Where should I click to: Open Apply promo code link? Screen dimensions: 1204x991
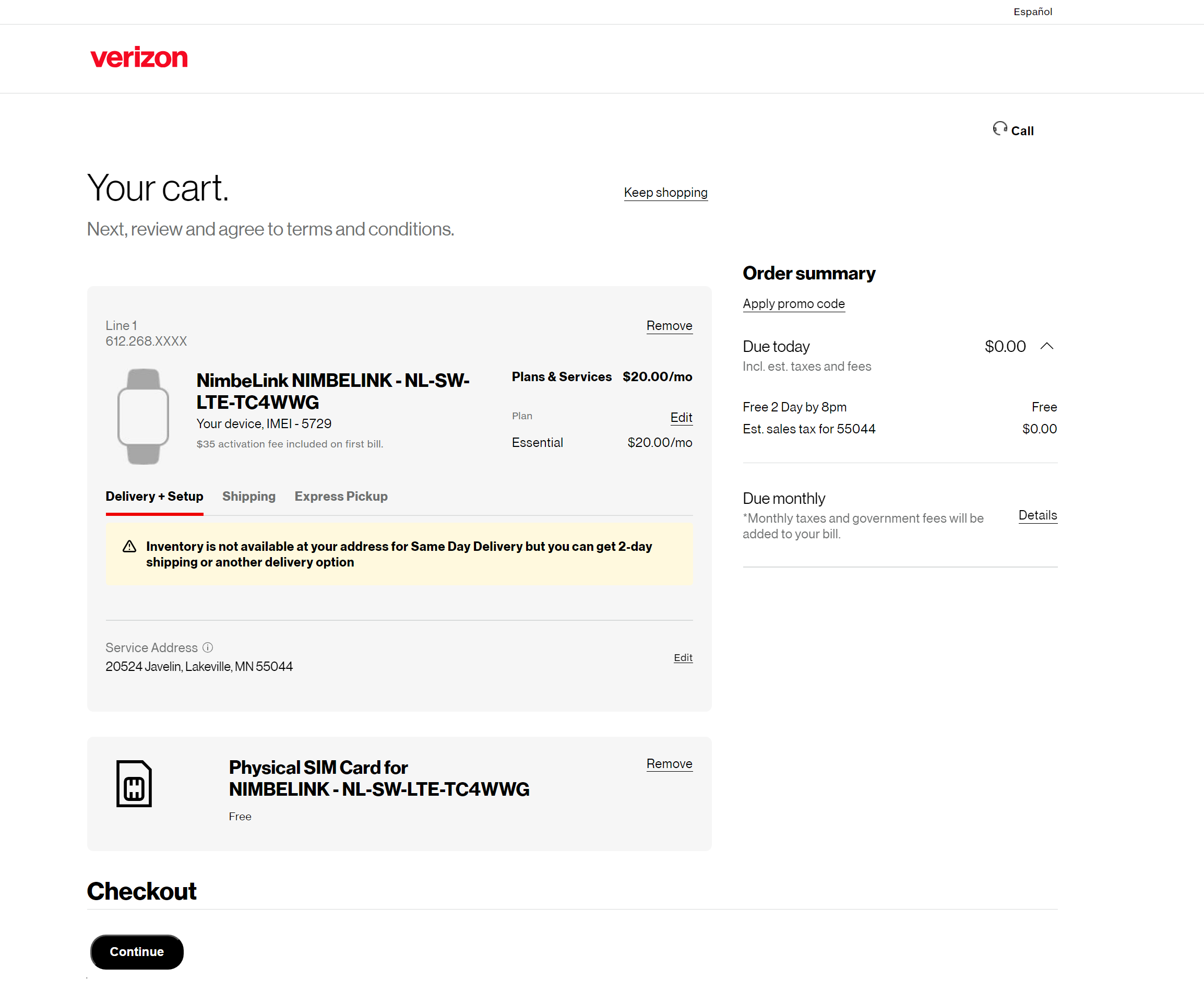click(x=793, y=304)
